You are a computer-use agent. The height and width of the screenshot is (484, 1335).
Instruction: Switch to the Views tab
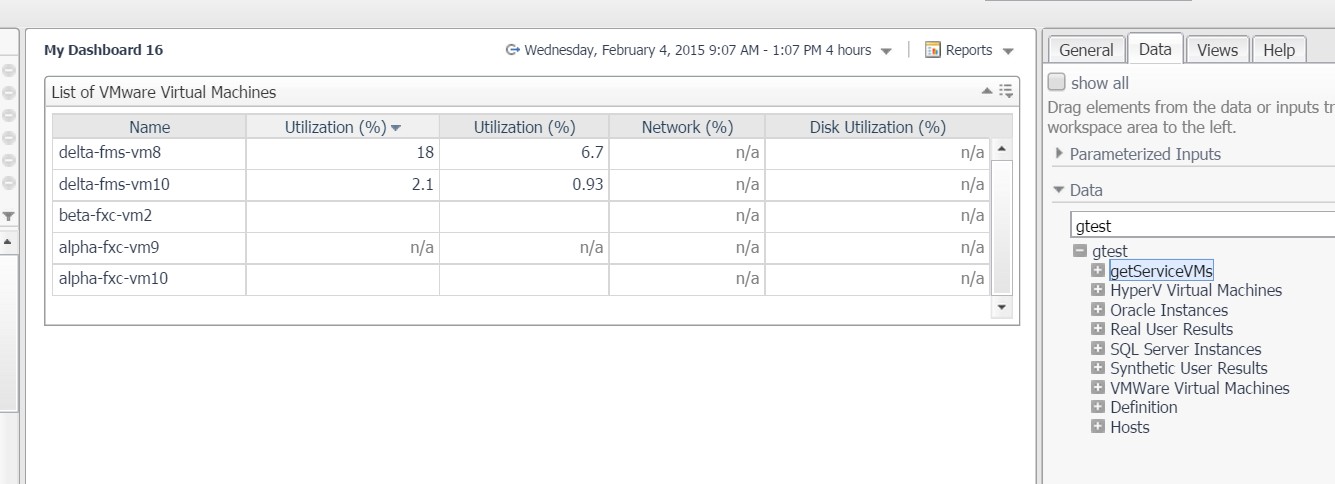(x=1217, y=49)
